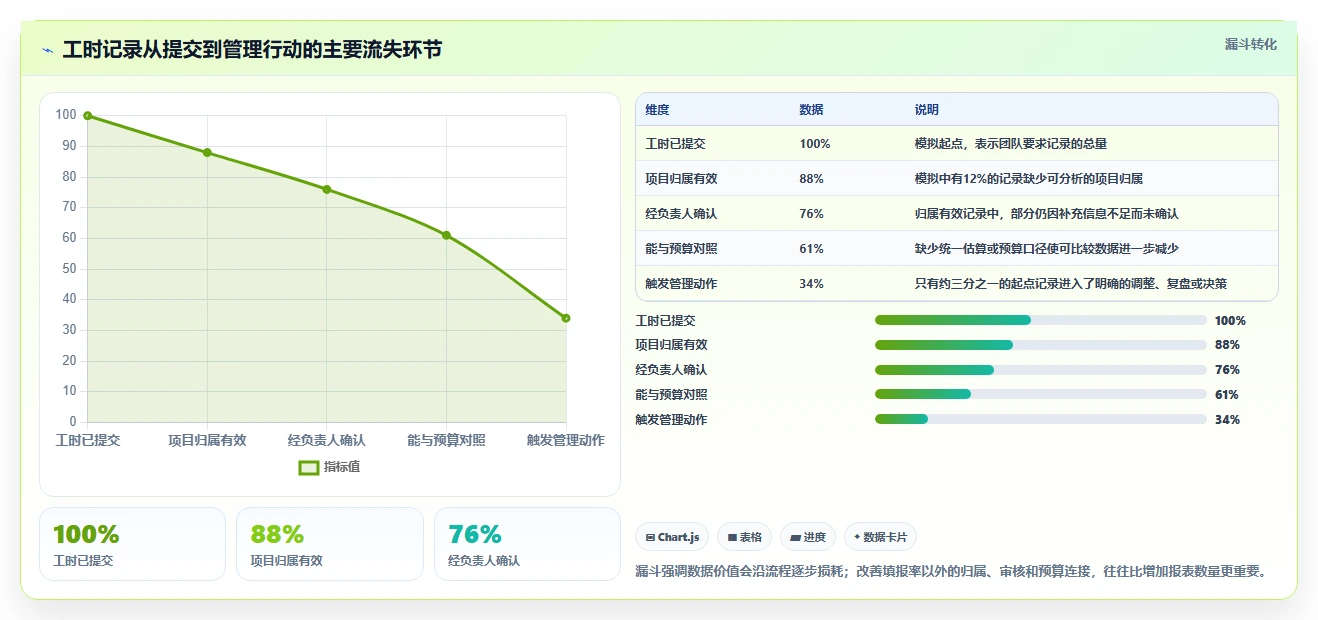
Task: Click the chart data point at value 61
Action: [x=446, y=235]
